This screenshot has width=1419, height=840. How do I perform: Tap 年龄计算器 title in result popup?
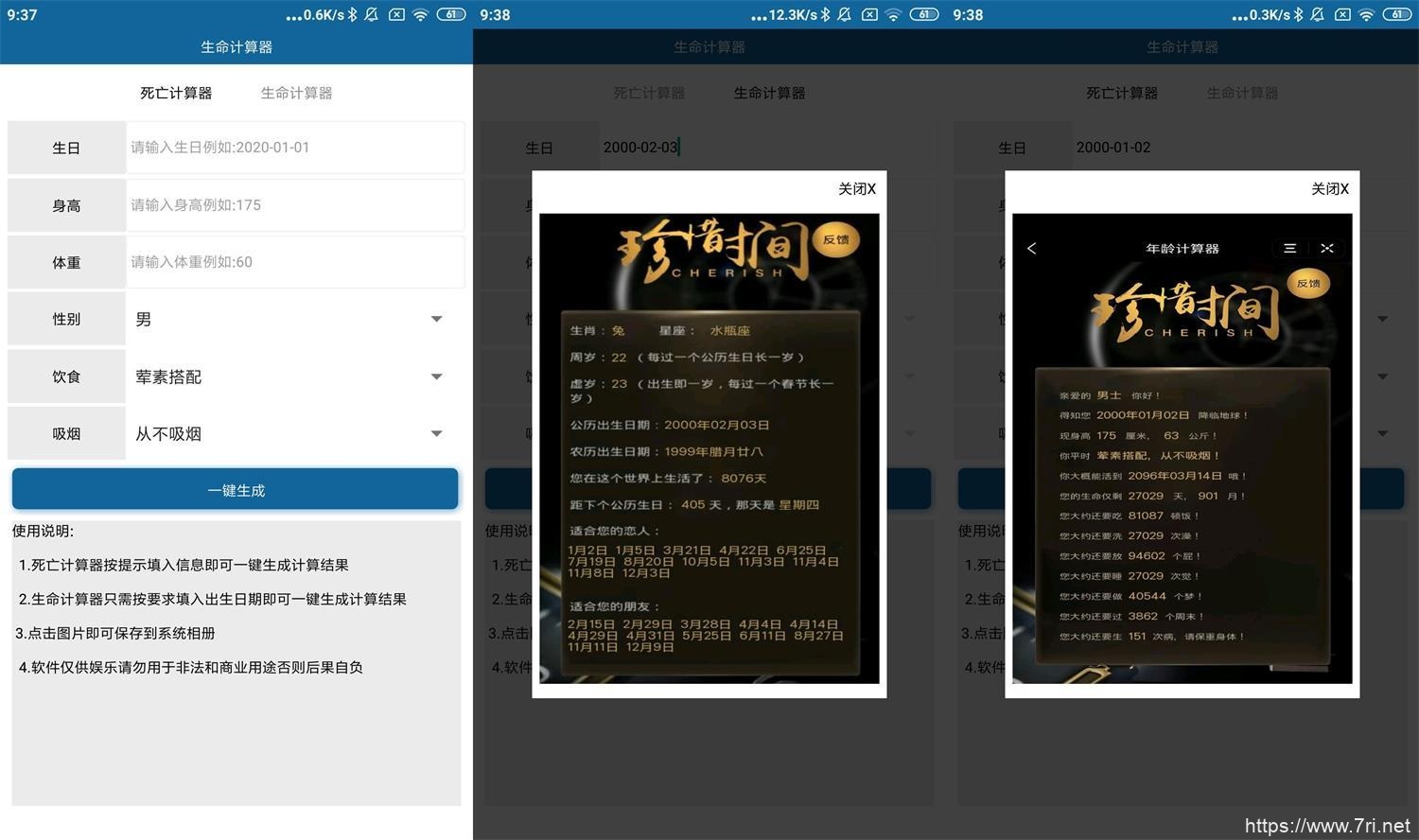tap(1182, 248)
